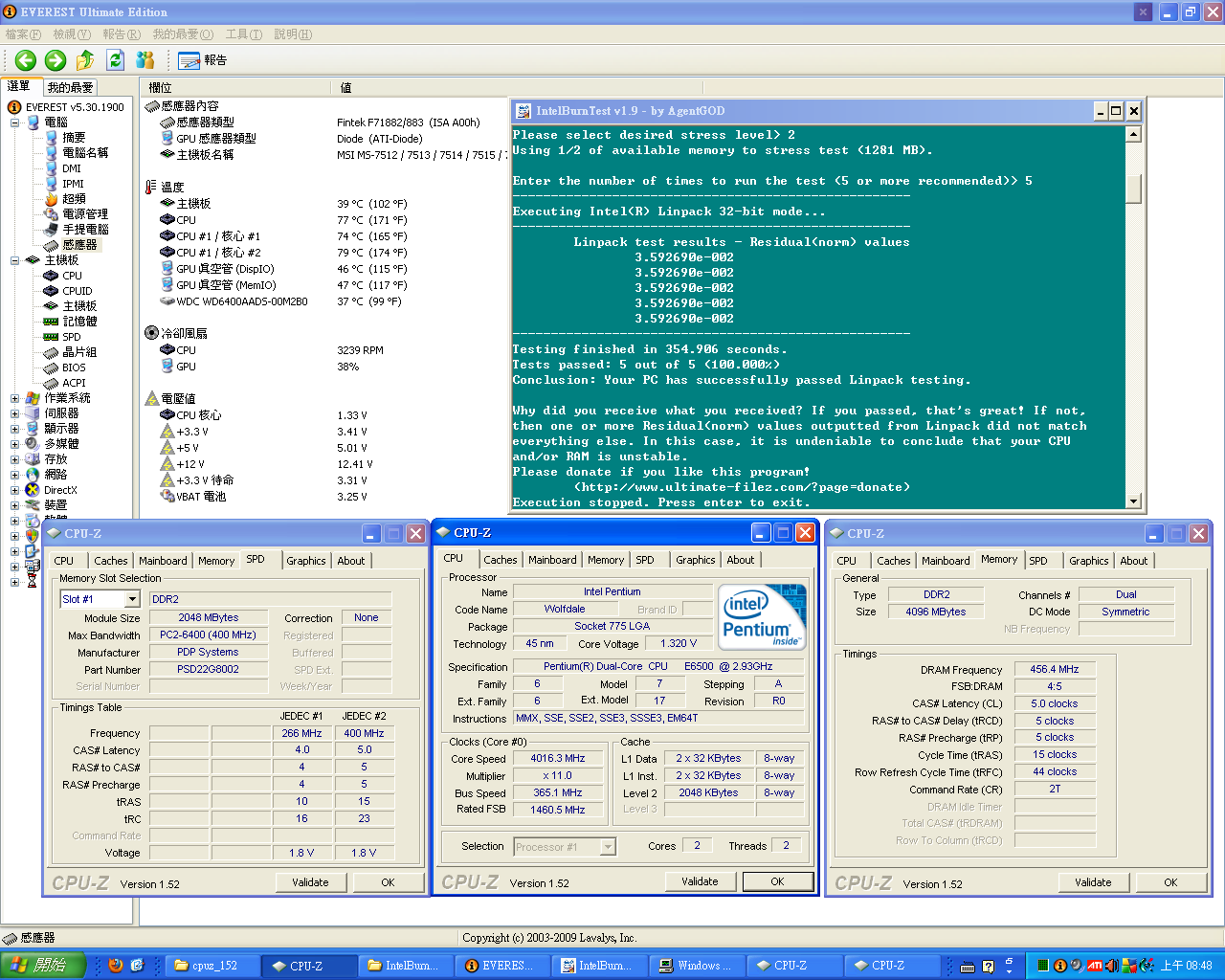Open the BIOS item in the tree
Viewport: 1225px width, 980px height.
click(74, 367)
